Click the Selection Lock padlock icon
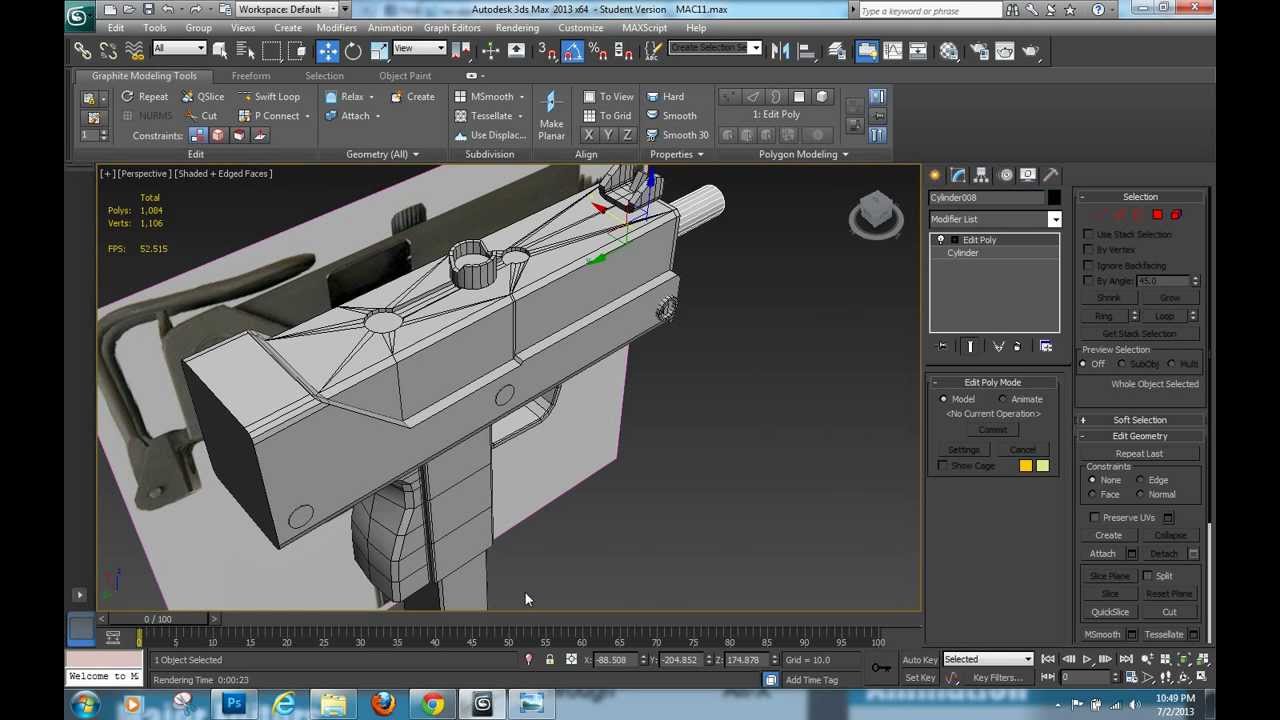1280x720 pixels. [x=549, y=660]
